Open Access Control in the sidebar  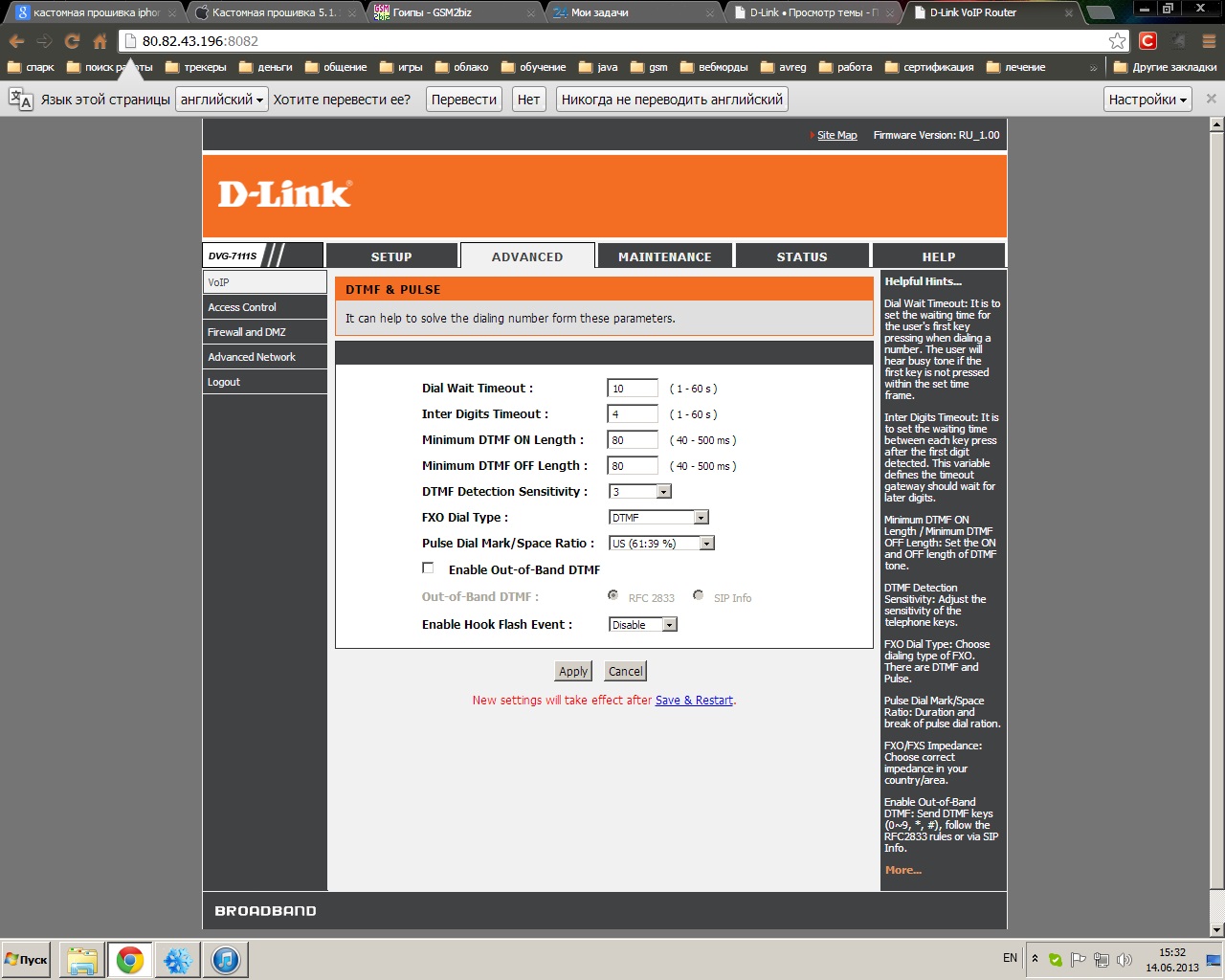(x=265, y=307)
